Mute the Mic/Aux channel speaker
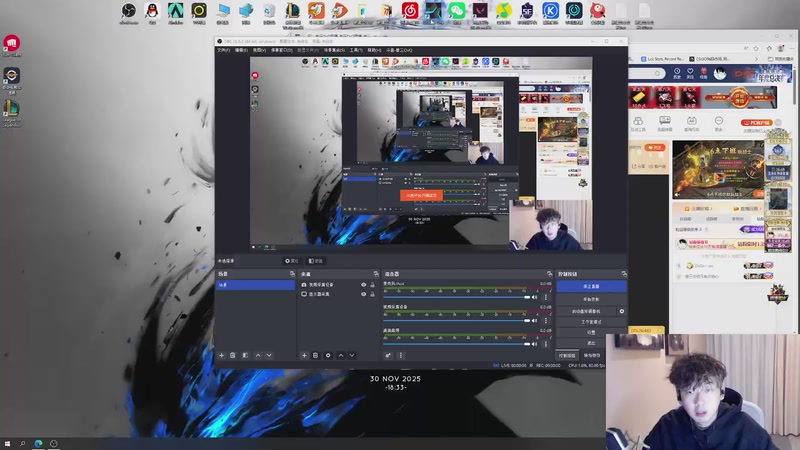This screenshot has width=800, height=450. pyautogui.click(x=535, y=297)
